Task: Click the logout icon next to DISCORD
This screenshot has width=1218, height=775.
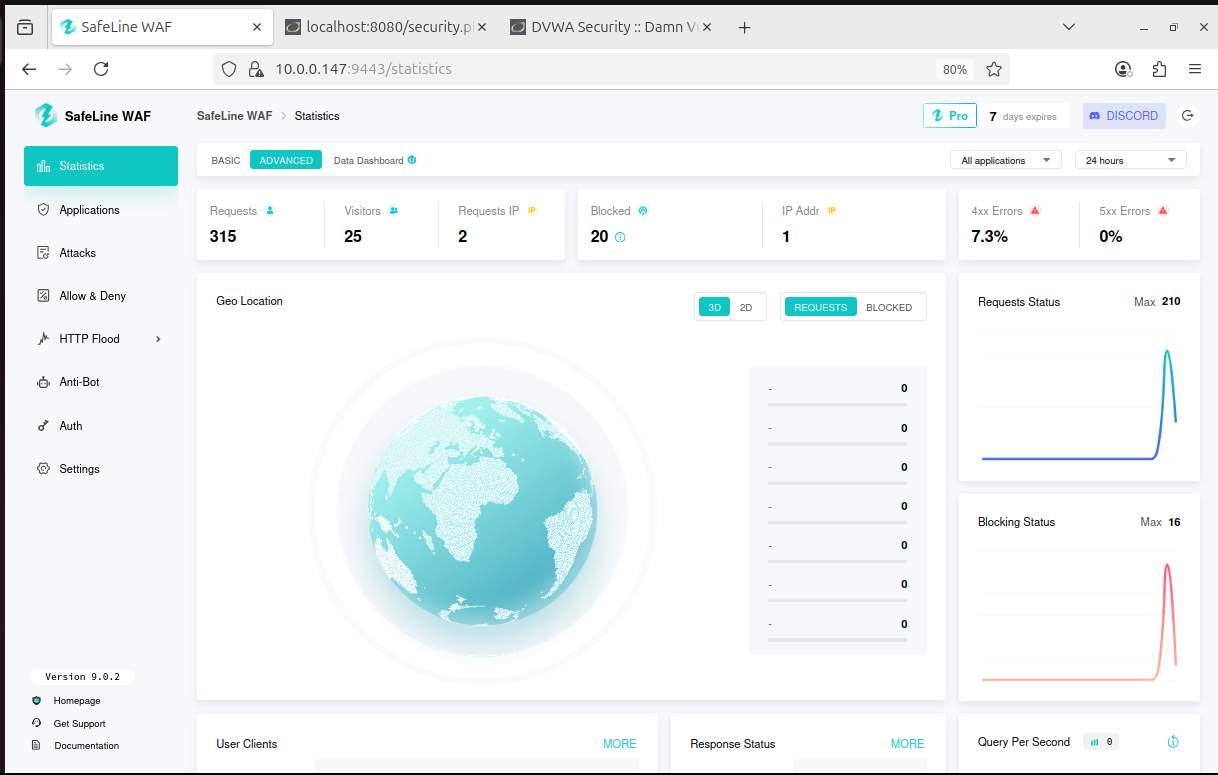Action: tap(1187, 116)
